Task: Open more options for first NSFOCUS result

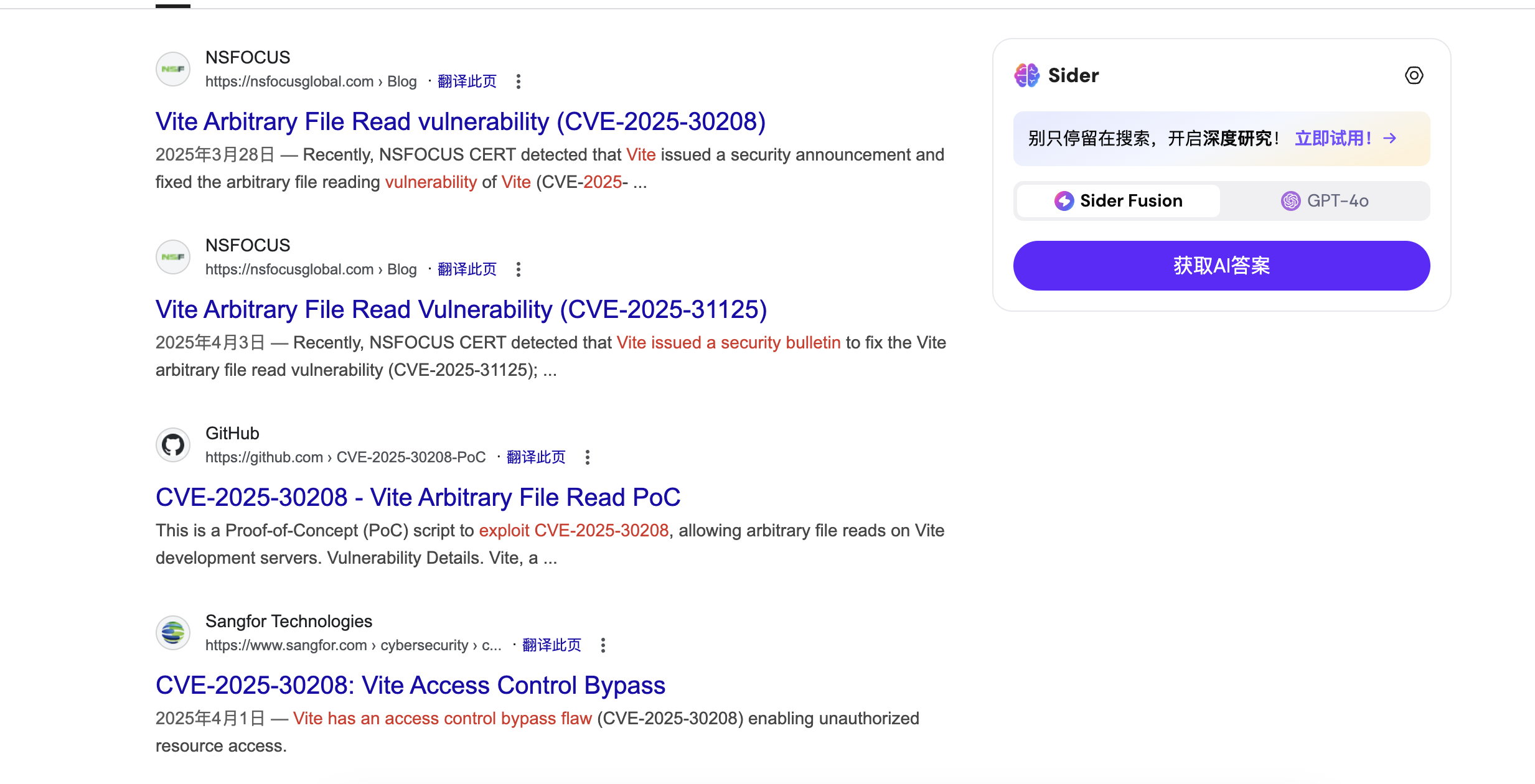Action: 518,82
